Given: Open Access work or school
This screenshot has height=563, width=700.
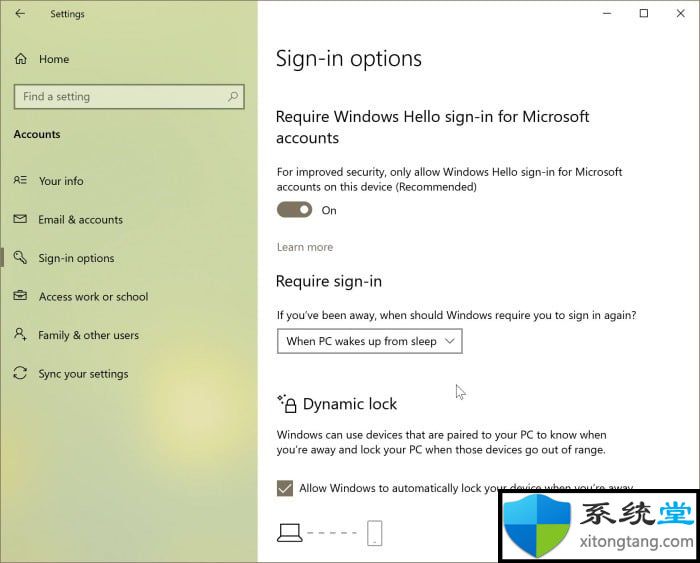Looking at the screenshot, I should 93,296.
